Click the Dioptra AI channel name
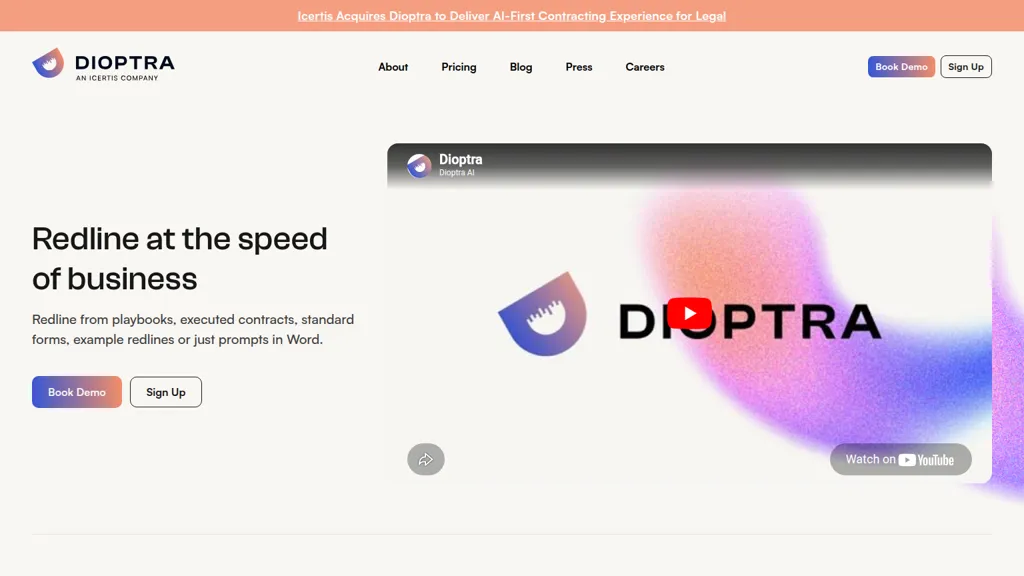This screenshot has height=576, width=1024. (456, 173)
